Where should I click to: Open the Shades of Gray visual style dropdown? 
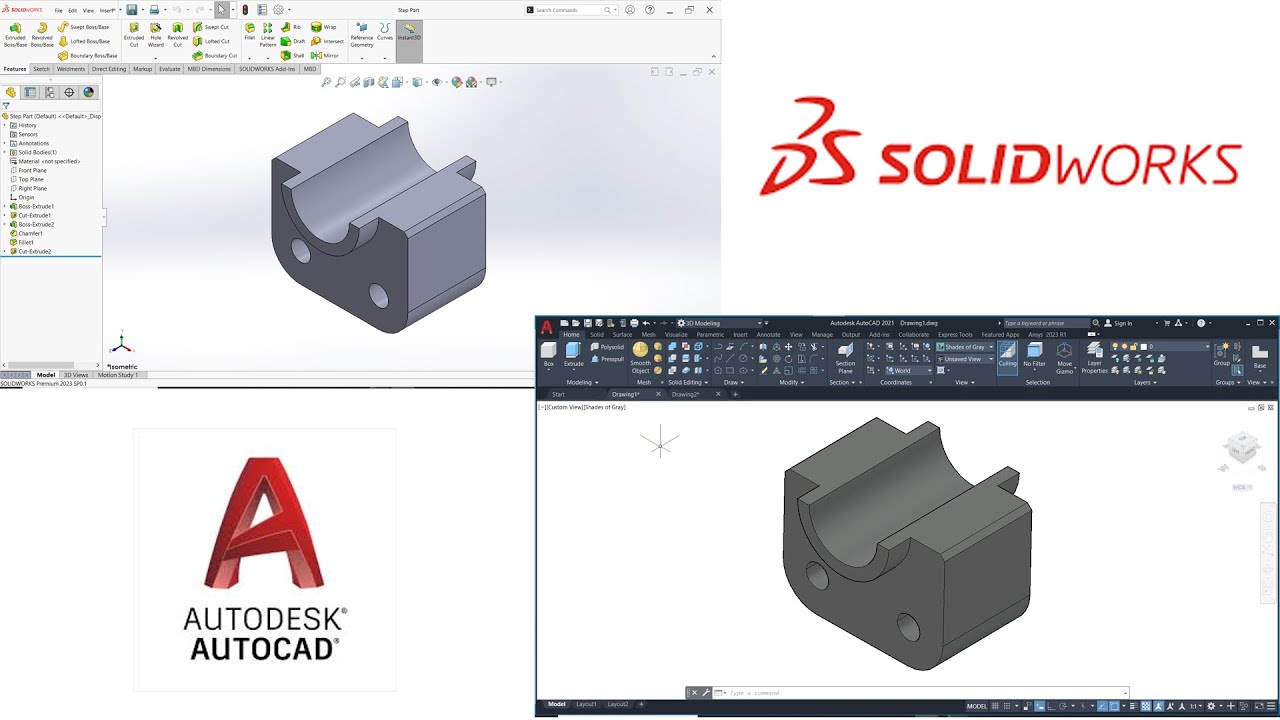coord(965,347)
